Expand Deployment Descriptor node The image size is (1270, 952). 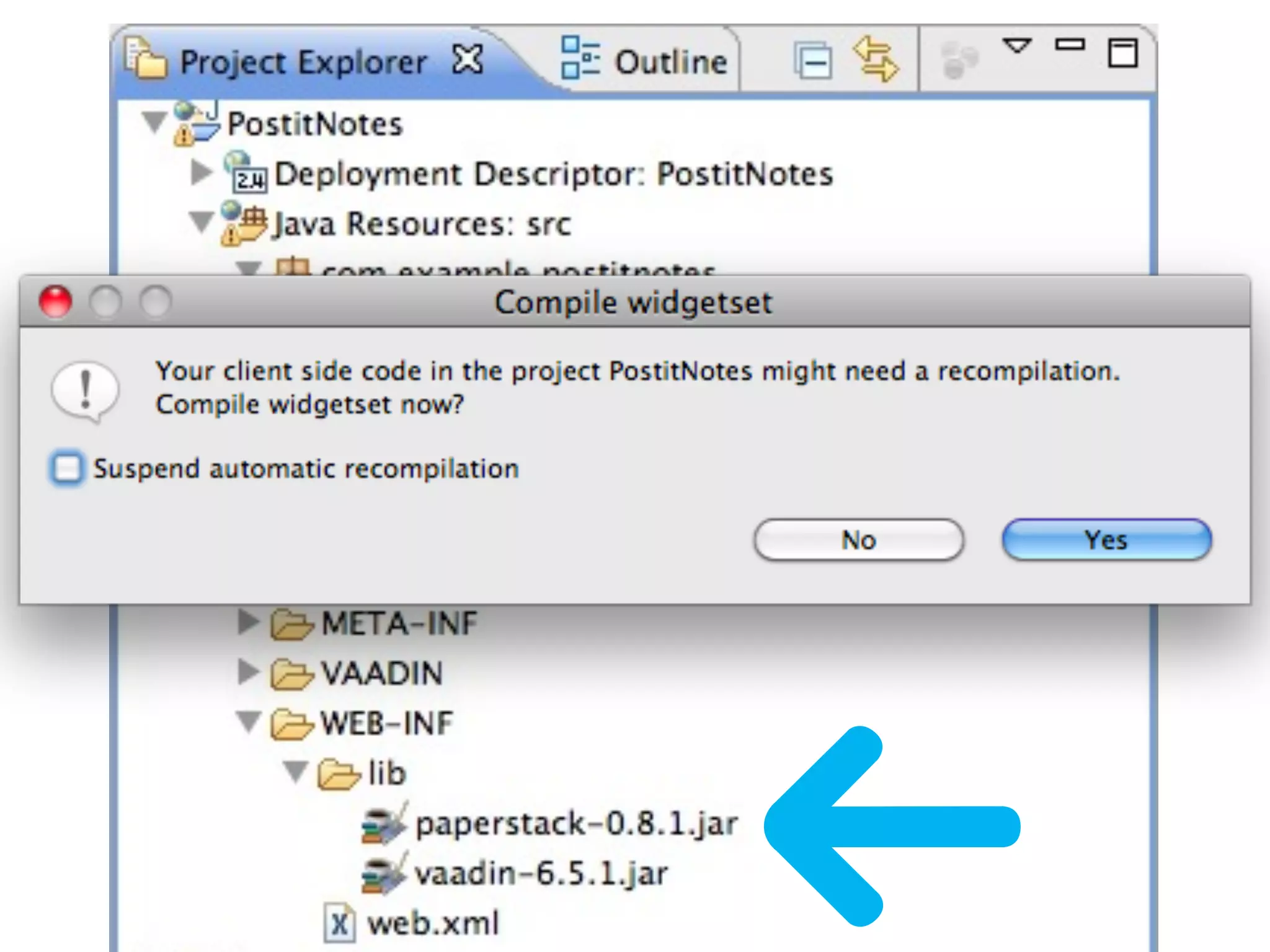(x=200, y=173)
